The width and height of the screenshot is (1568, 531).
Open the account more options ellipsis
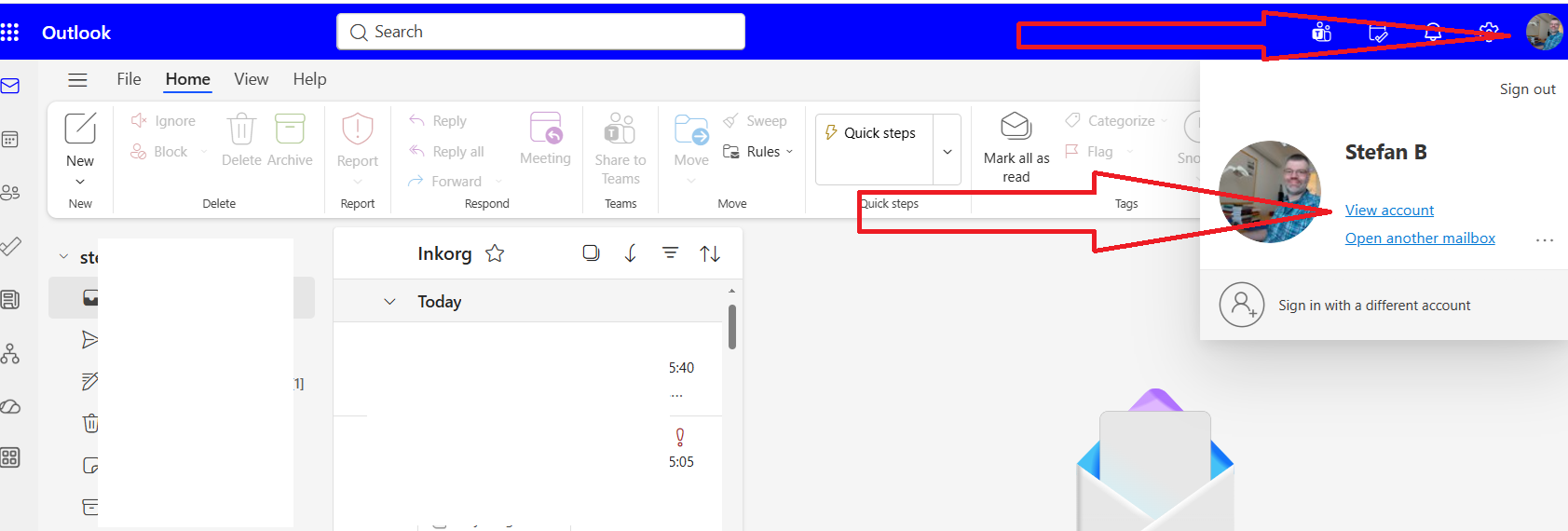[x=1544, y=240]
